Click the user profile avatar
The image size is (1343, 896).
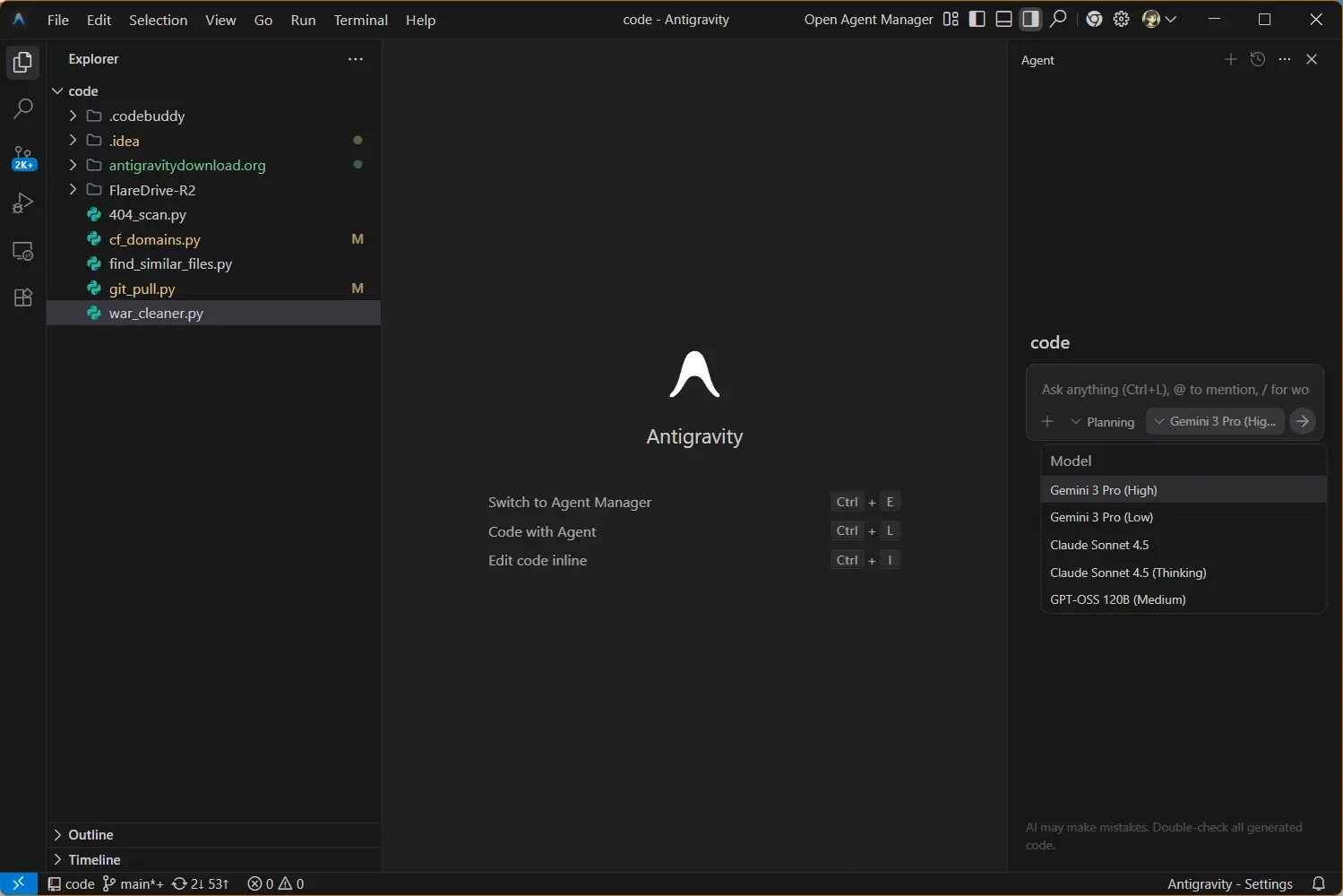pyautogui.click(x=1151, y=19)
